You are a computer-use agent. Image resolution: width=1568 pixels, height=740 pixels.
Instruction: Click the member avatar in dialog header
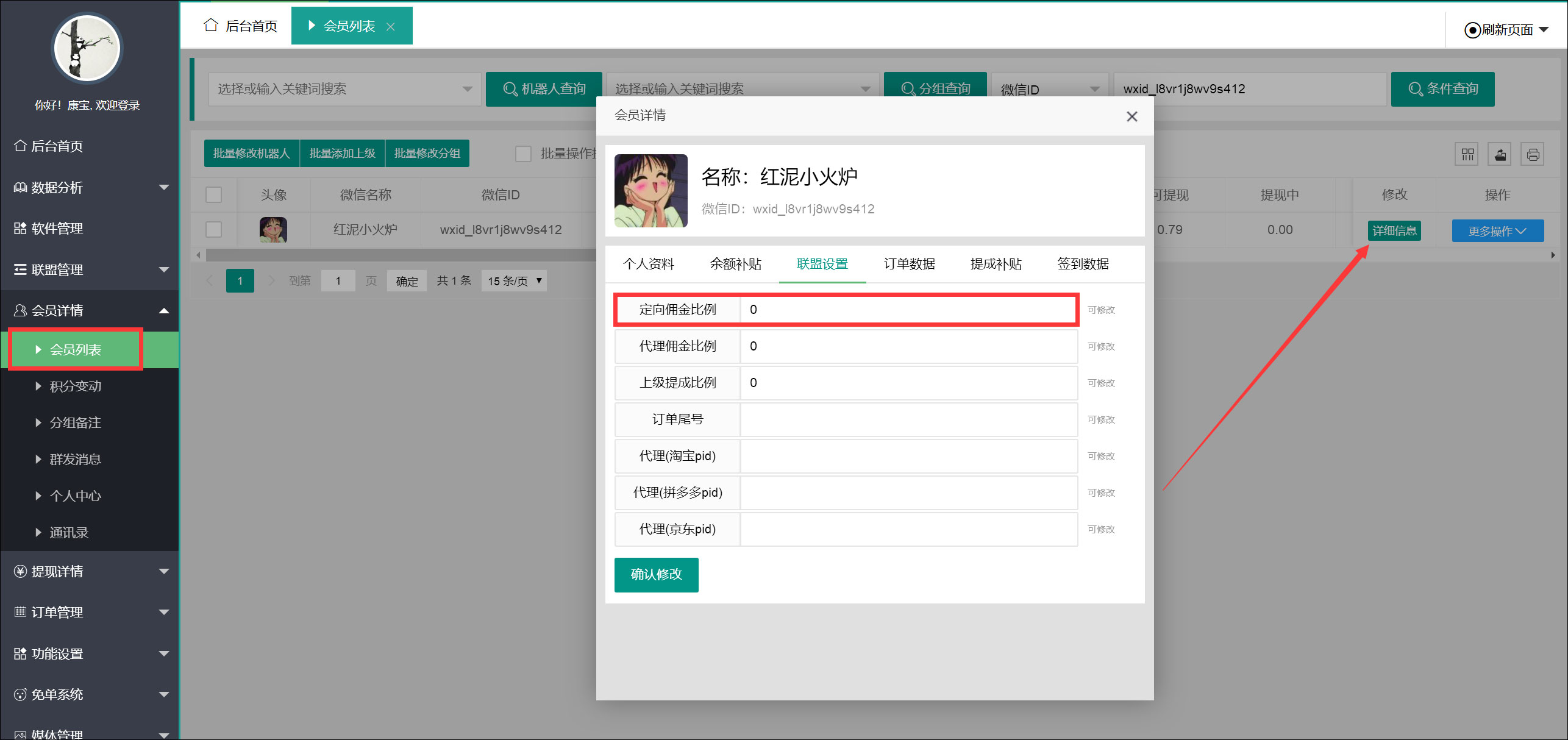pyautogui.click(x=650, y=191)
